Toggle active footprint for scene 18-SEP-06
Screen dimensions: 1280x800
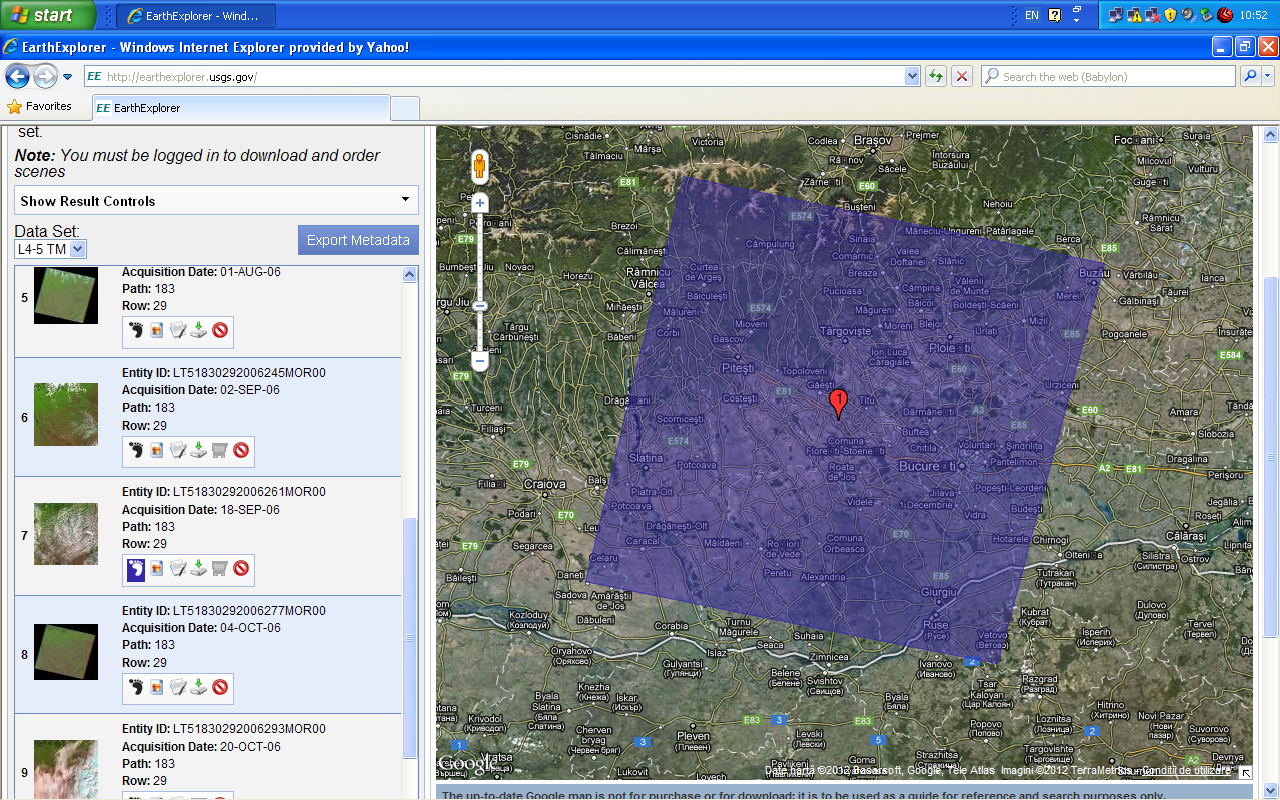pos(136,569)
